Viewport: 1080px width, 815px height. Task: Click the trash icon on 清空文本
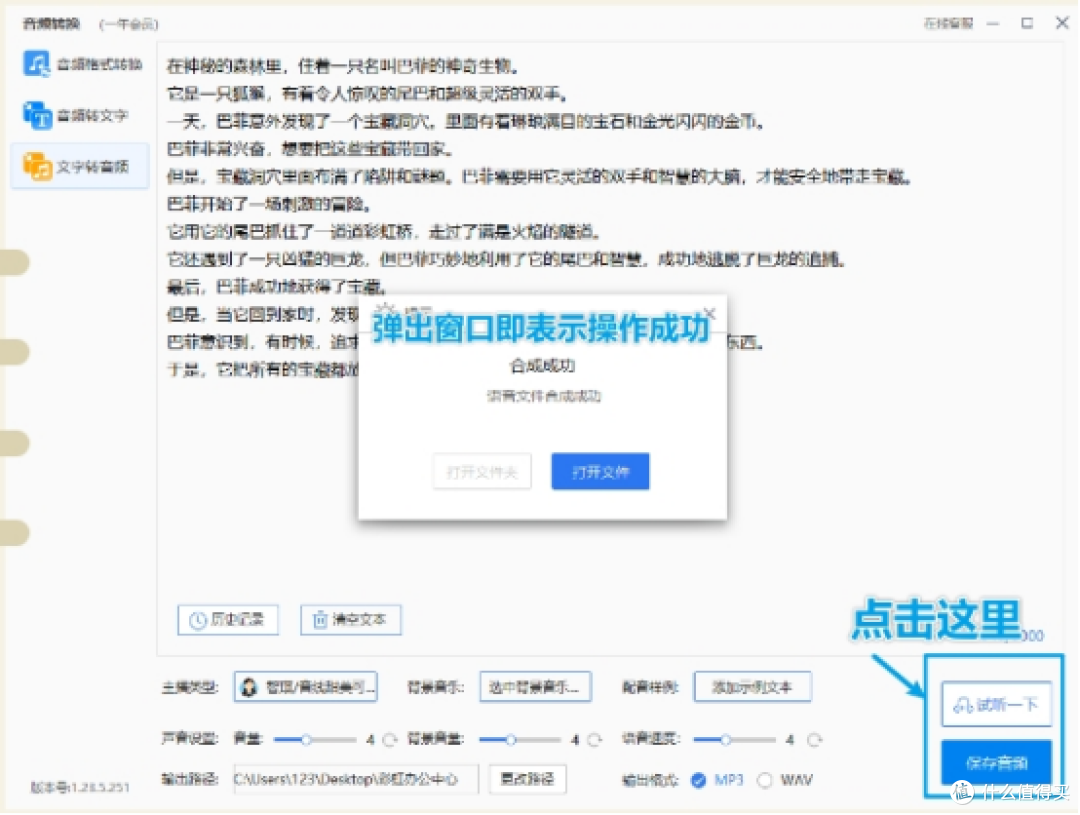click(x=320, y=619)
